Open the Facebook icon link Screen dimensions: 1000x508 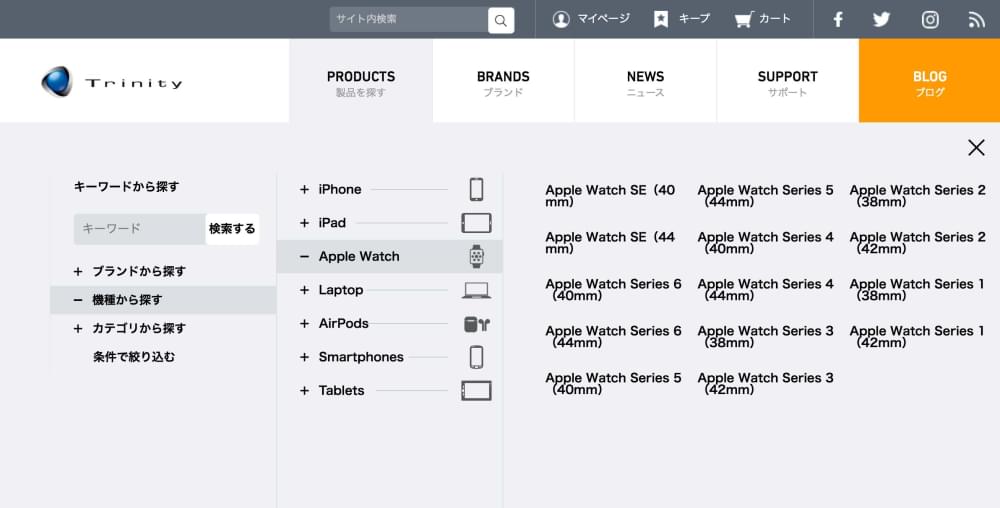coord(838,19)
